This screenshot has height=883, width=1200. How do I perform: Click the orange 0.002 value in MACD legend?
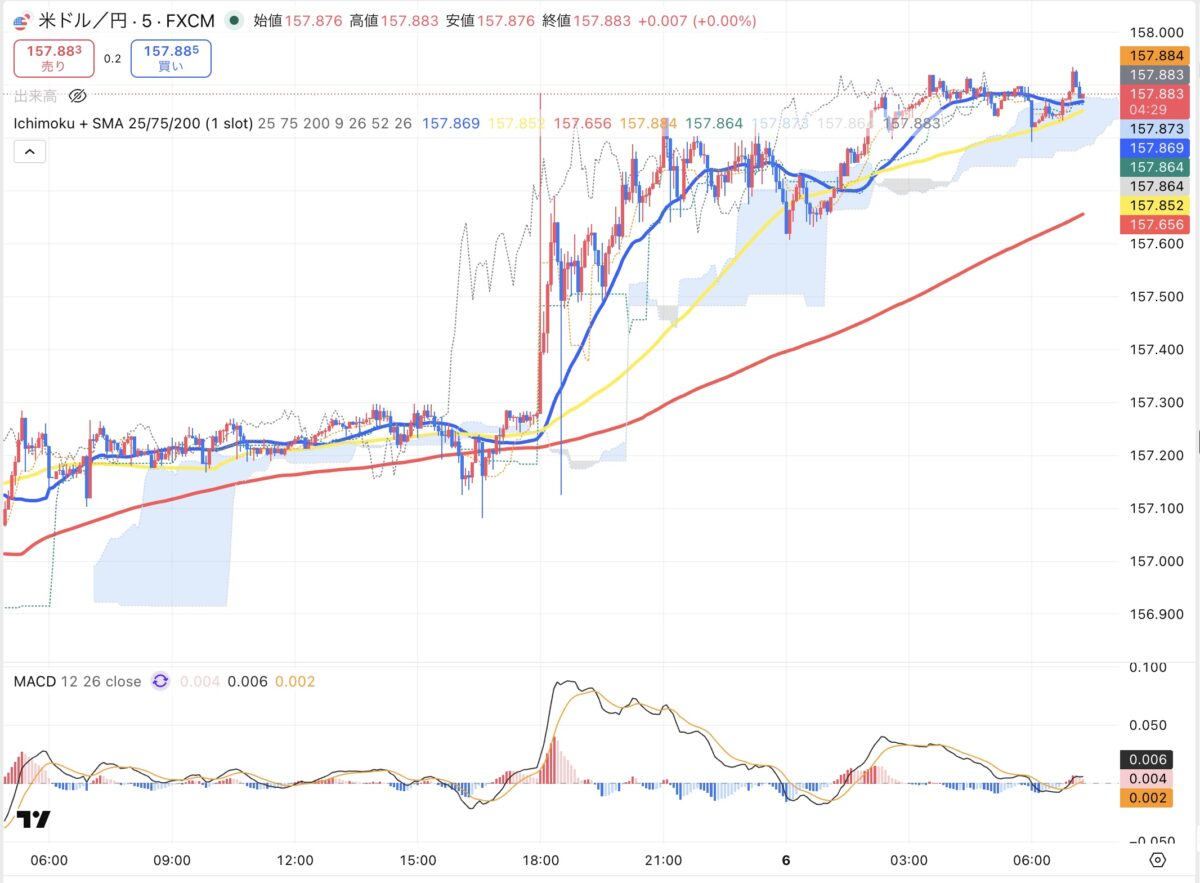click(295, 682)
